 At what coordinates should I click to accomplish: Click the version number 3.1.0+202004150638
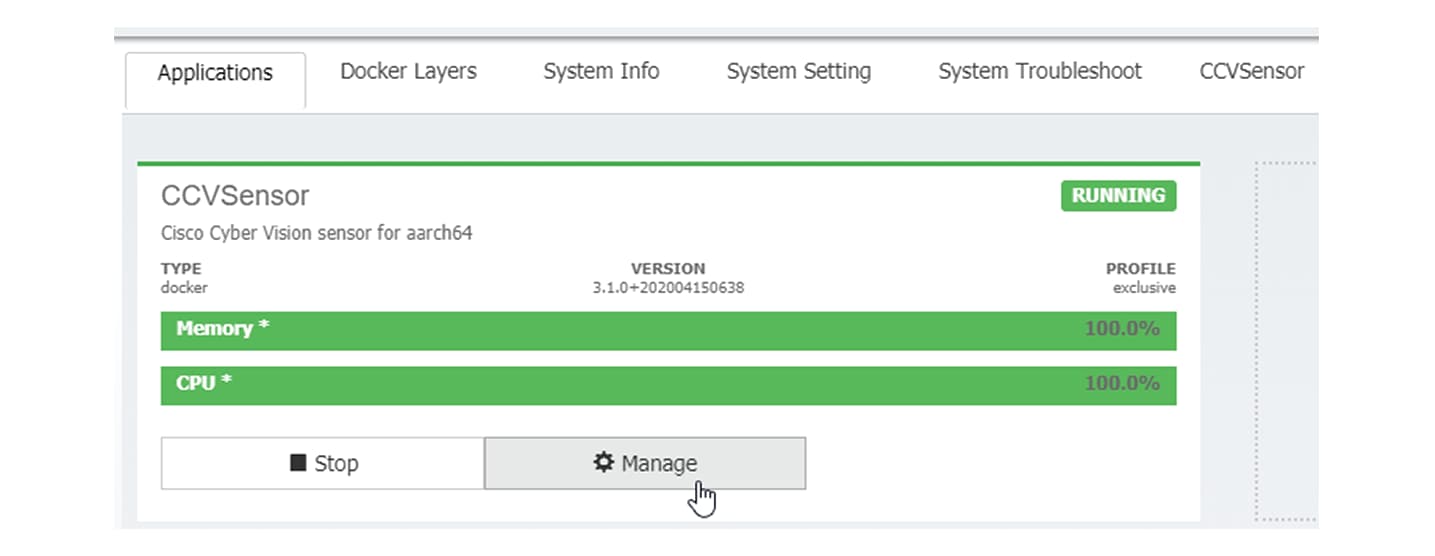668,288
